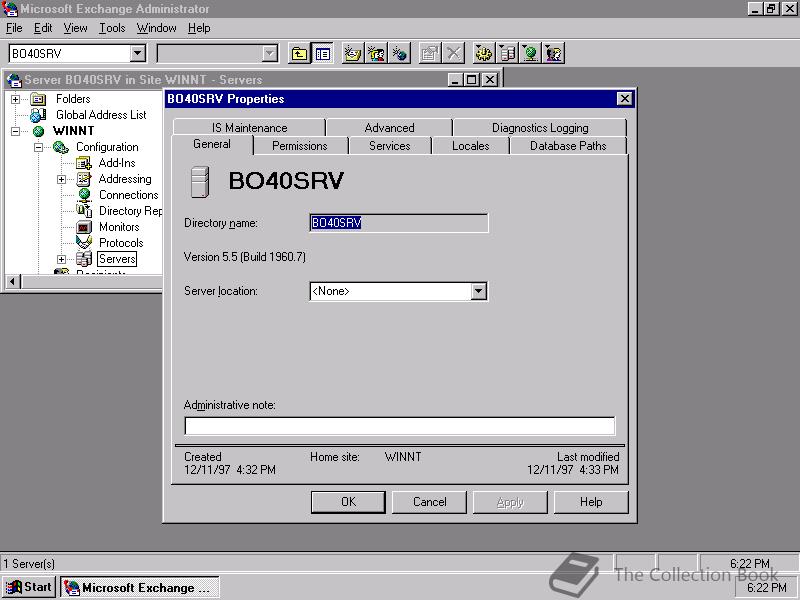Switch to the Locales tab

[x=470, y=146]
